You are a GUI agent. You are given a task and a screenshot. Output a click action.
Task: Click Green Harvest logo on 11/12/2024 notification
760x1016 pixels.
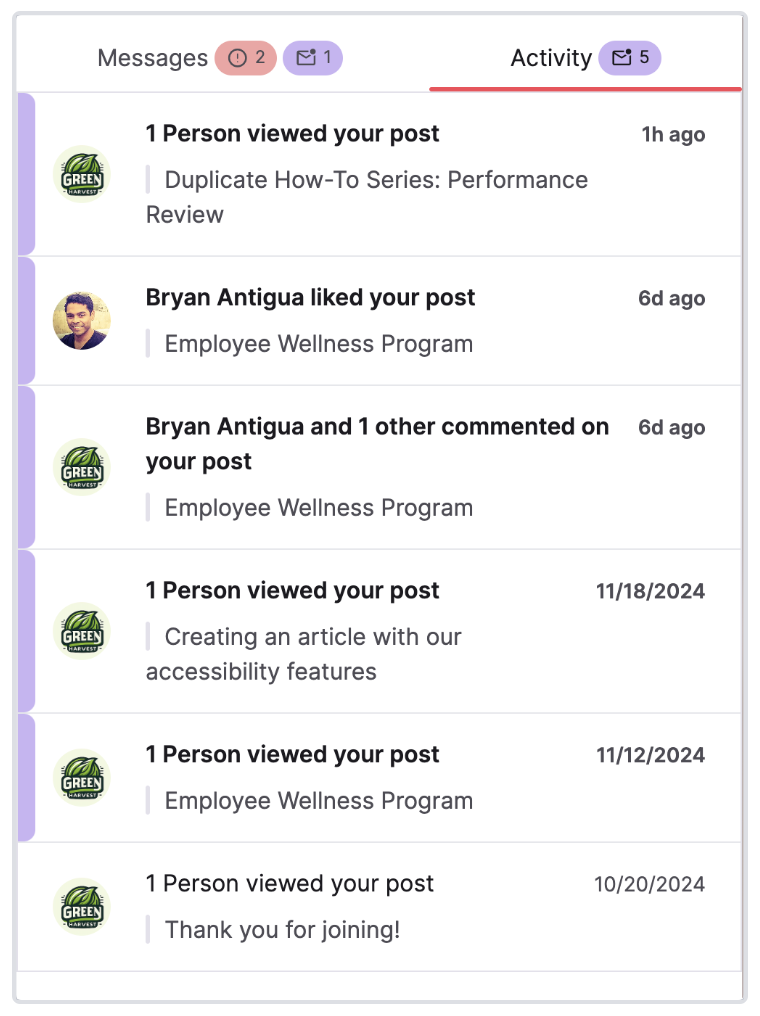pos(82,778)
